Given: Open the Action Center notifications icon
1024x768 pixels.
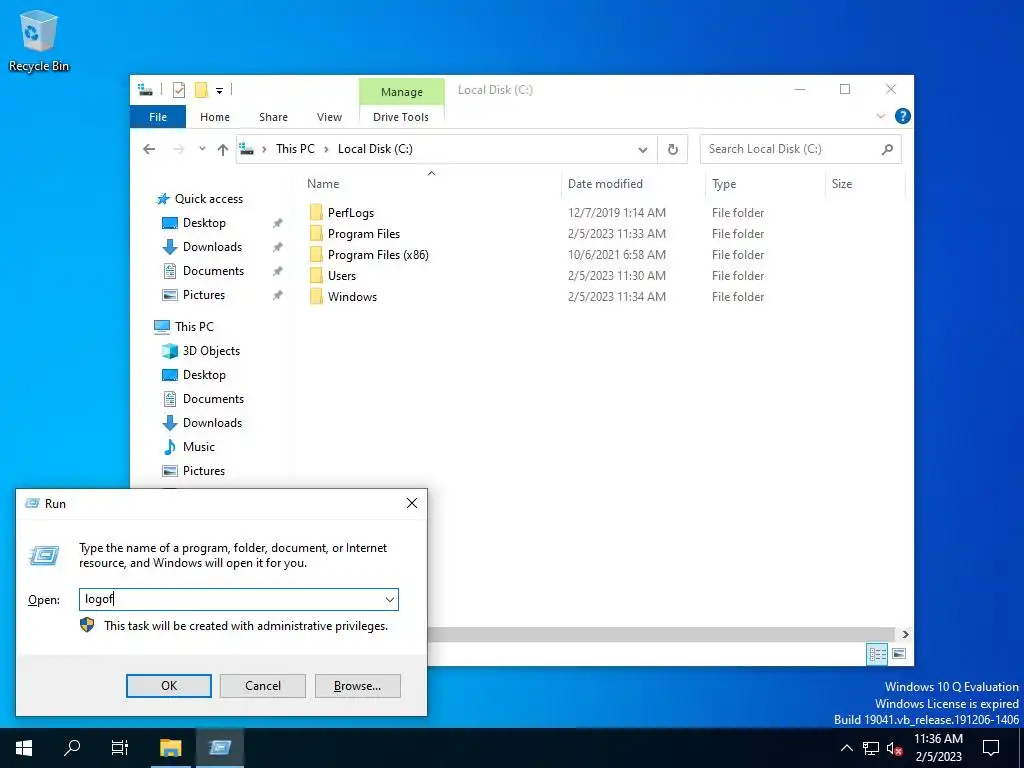Looking at the screenshot, I should [x=991, y=748].
